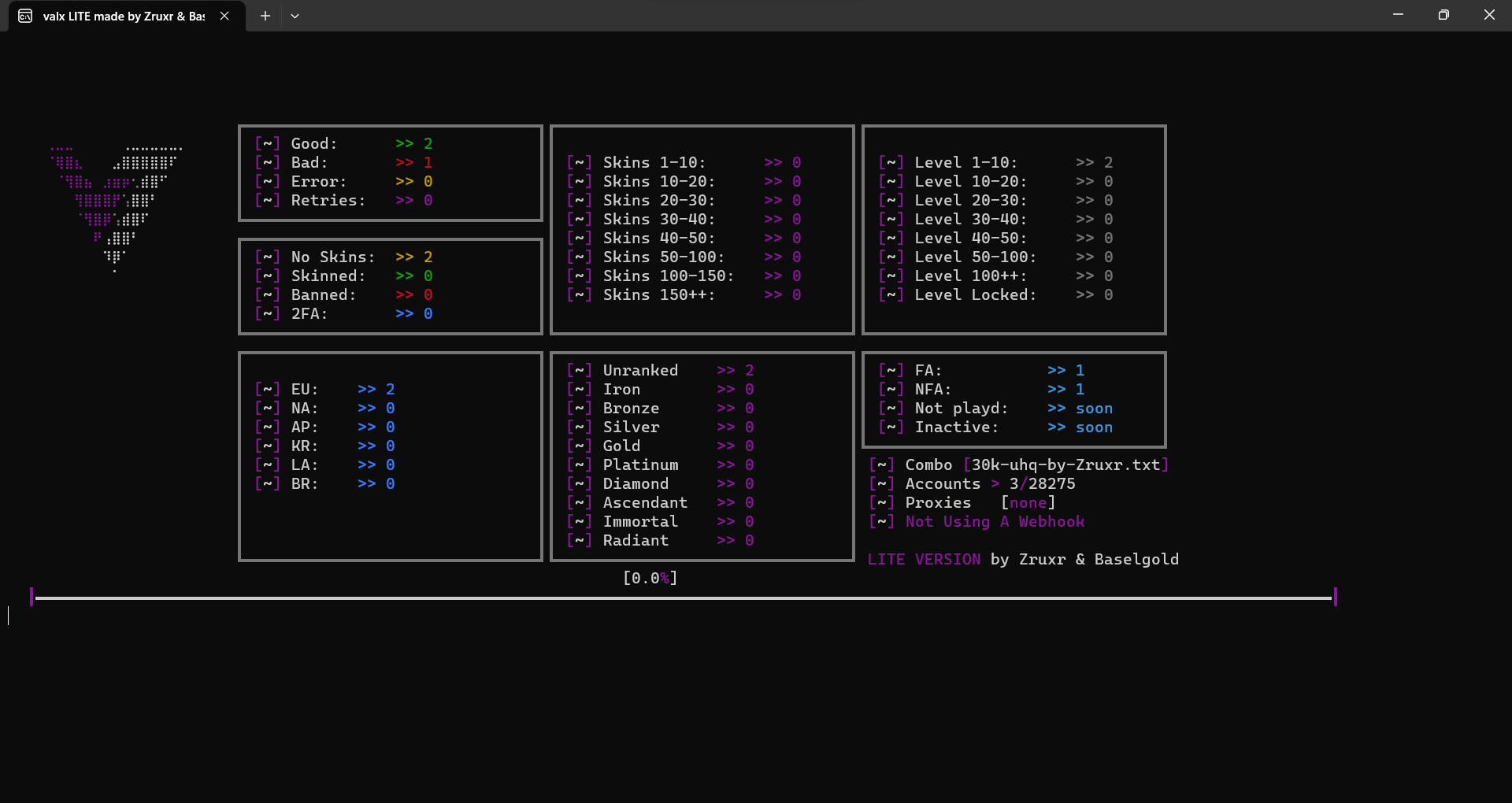1512x803 pixels.
Task: Click the 'Level 20-30:' row
Action: click(995, 200)
